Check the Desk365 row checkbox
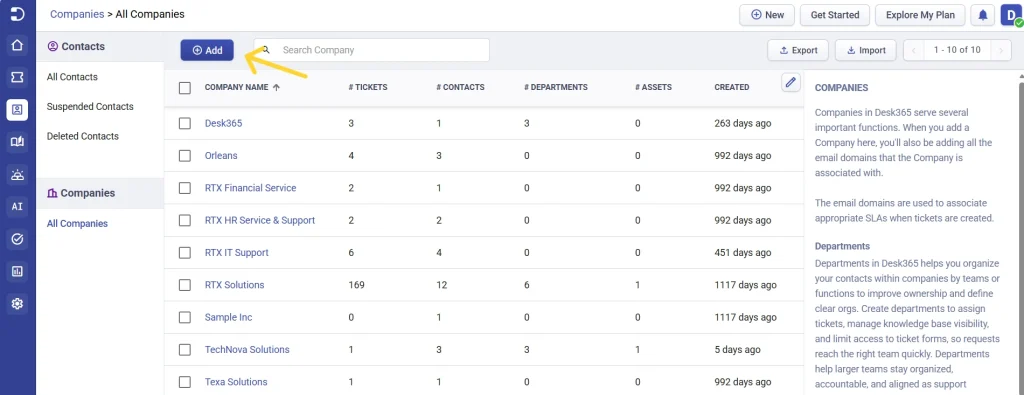 pyautogui.click(x=185, y=123)
